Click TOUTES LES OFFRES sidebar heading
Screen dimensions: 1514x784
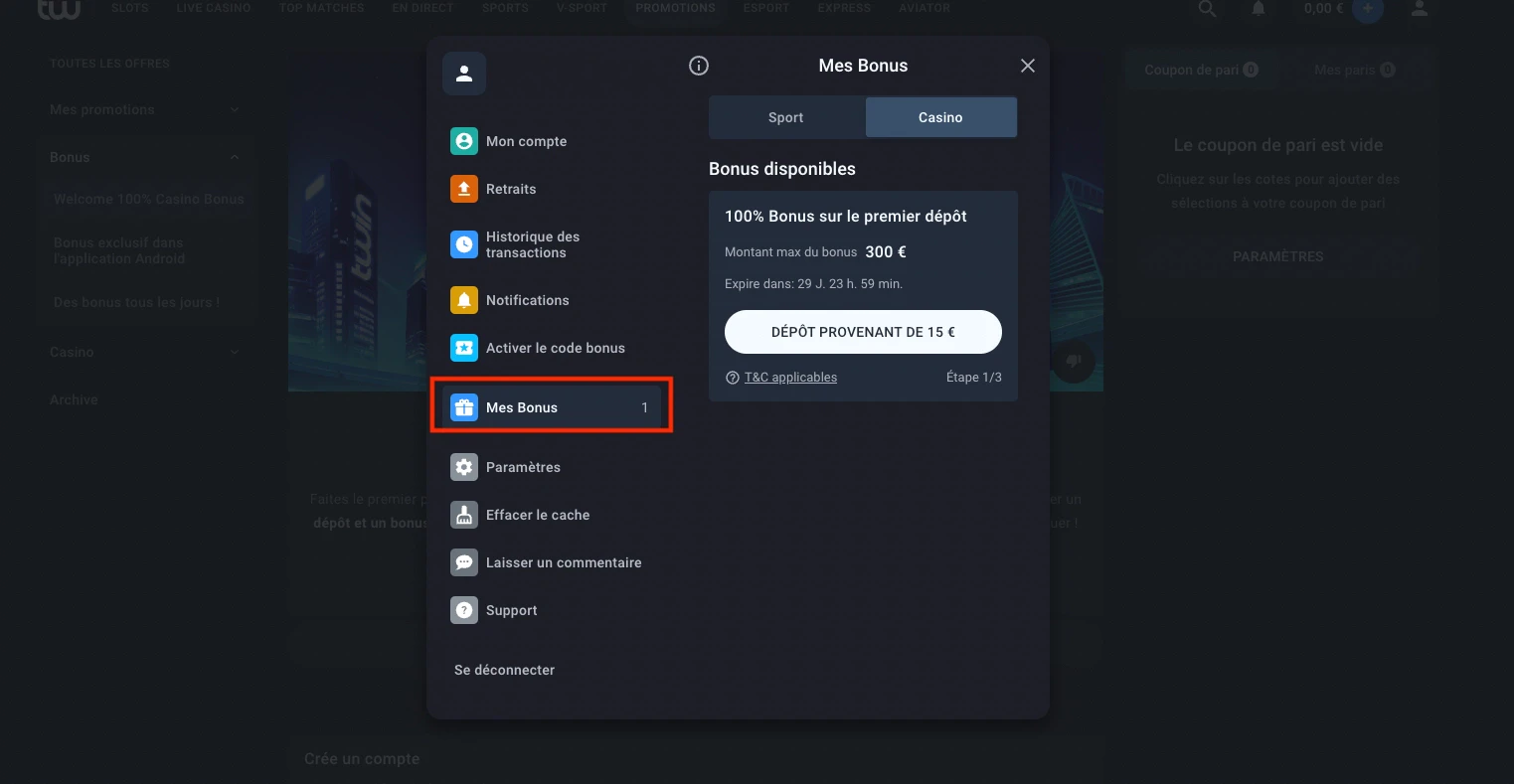tap(109, 64)
